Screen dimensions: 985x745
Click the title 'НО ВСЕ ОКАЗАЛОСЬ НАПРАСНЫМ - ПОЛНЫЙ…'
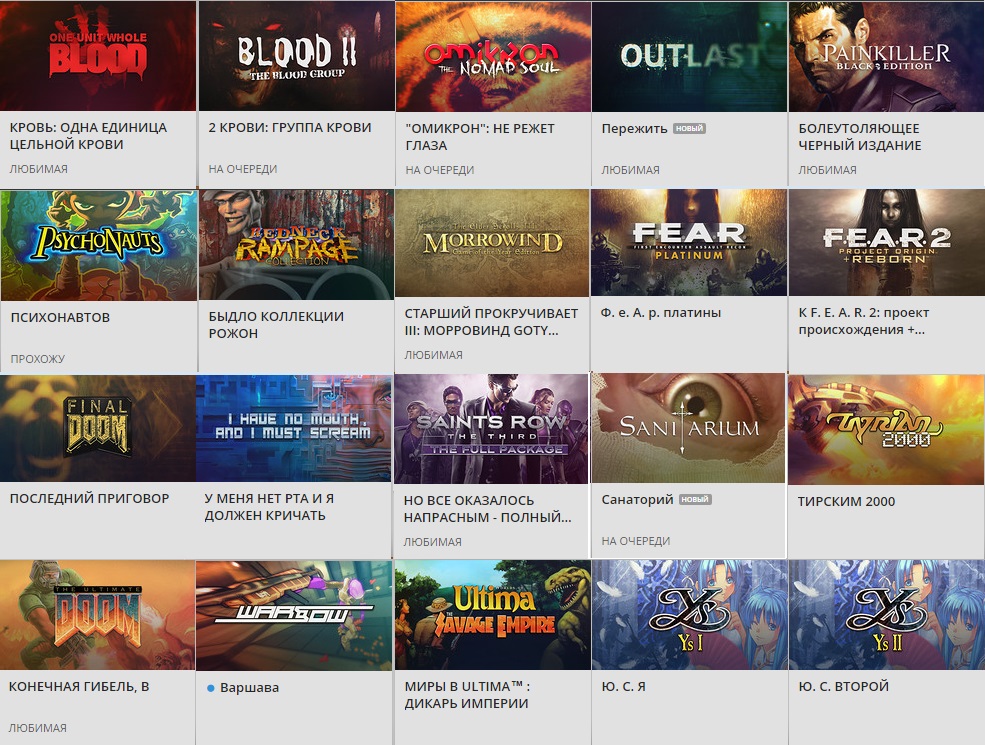coord(487,509)
